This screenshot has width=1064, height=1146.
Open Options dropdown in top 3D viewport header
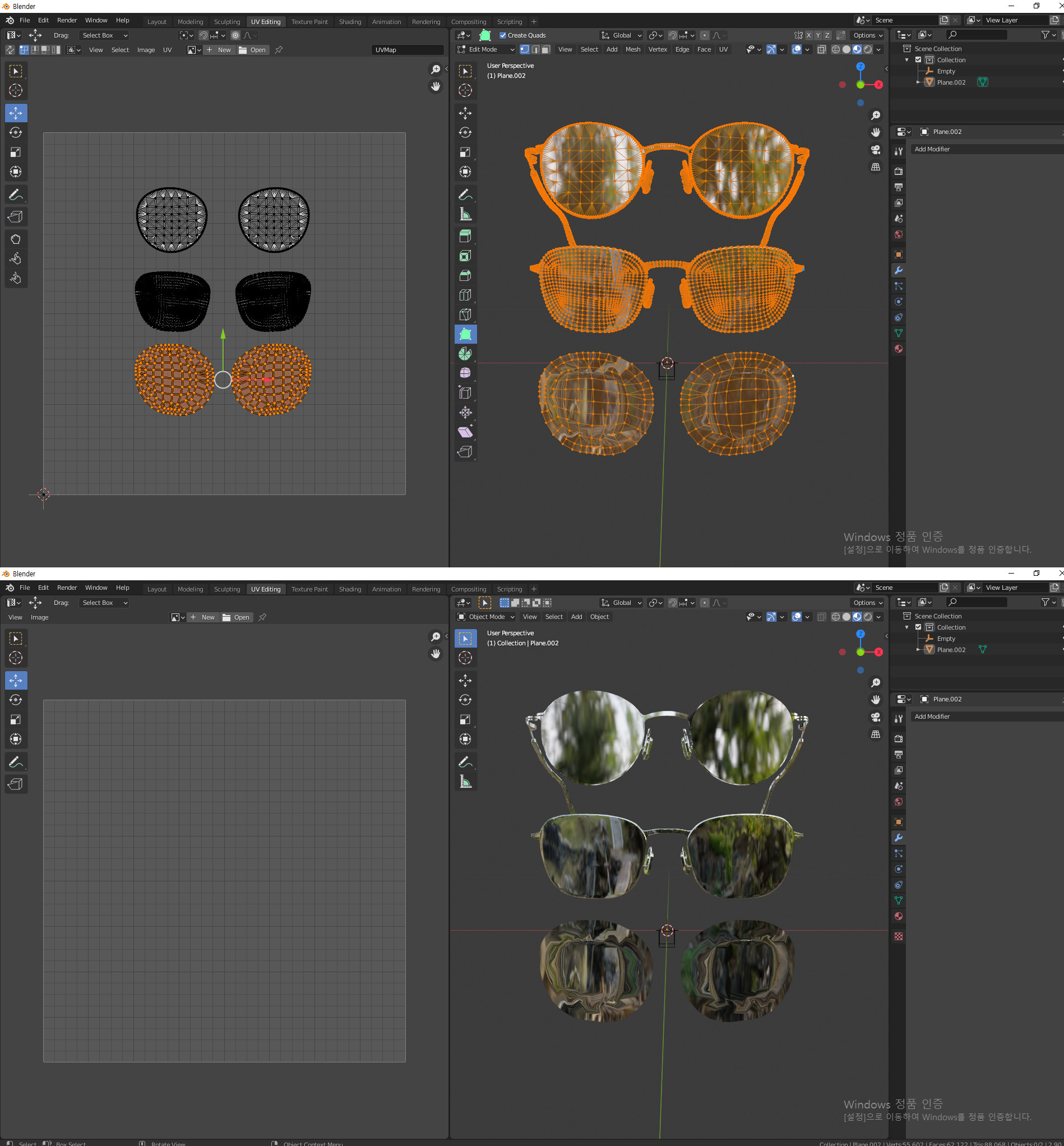click(x=868, y=35)
